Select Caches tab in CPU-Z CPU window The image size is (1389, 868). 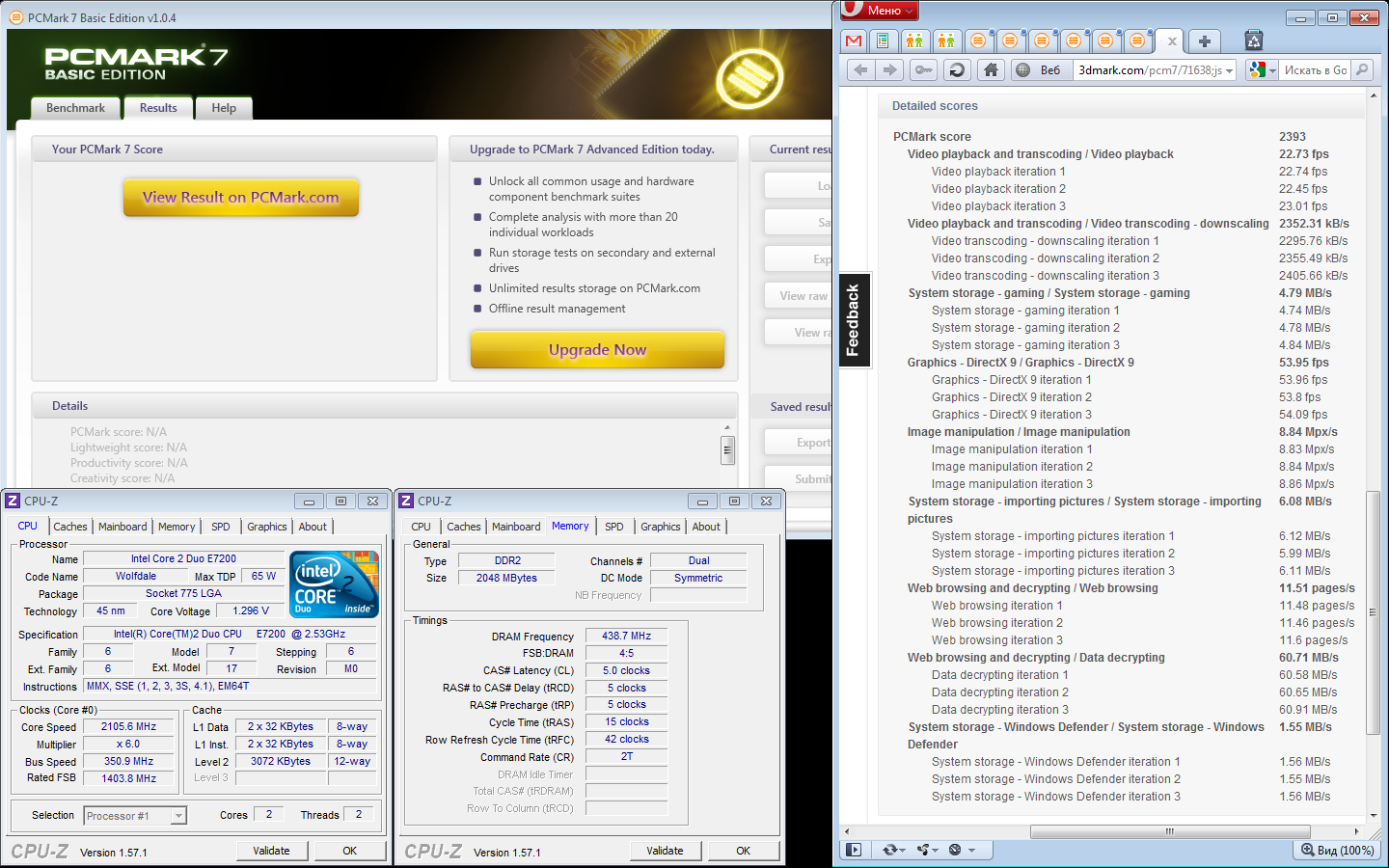click(70, 527)
